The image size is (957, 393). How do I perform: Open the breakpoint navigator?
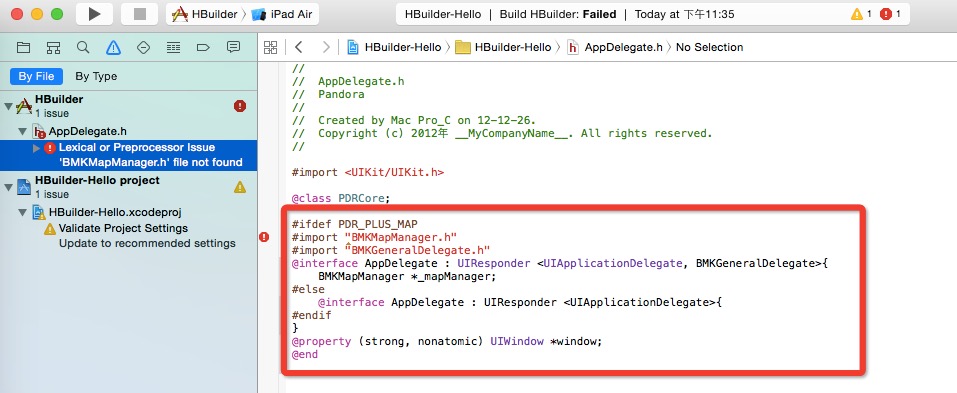[x=203, y=47]
